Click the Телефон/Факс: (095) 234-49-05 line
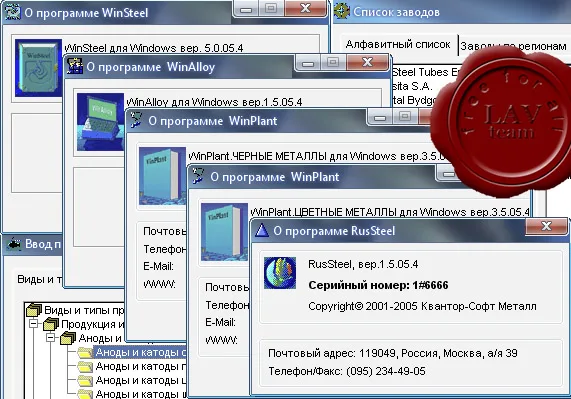 (x=347, y=371)
